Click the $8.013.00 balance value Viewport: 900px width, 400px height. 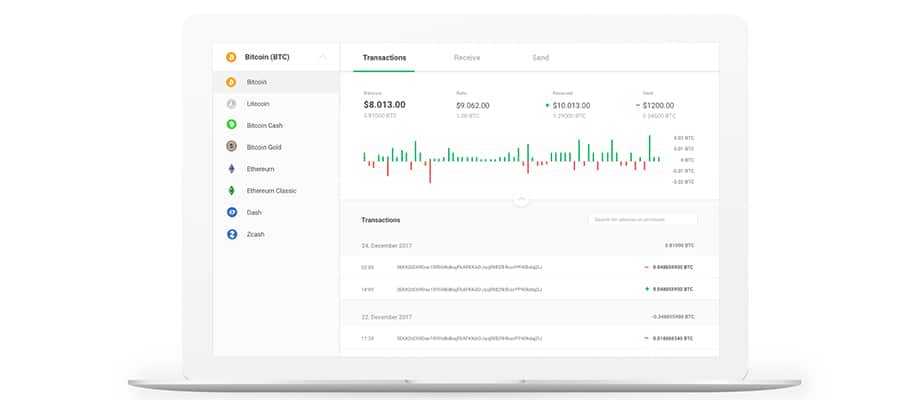click(385, 104)
